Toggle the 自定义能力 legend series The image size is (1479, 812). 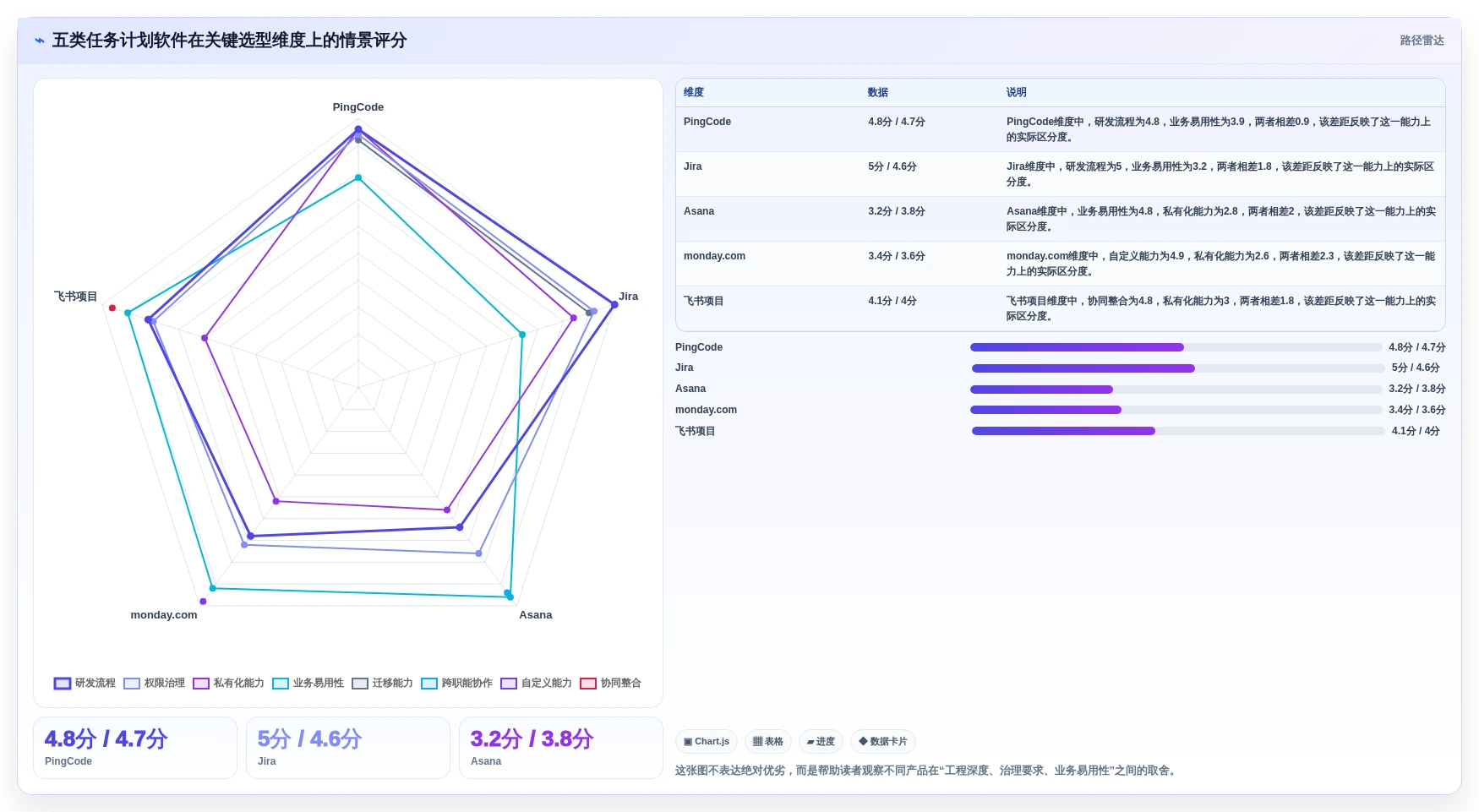click(x=536, y=683)
